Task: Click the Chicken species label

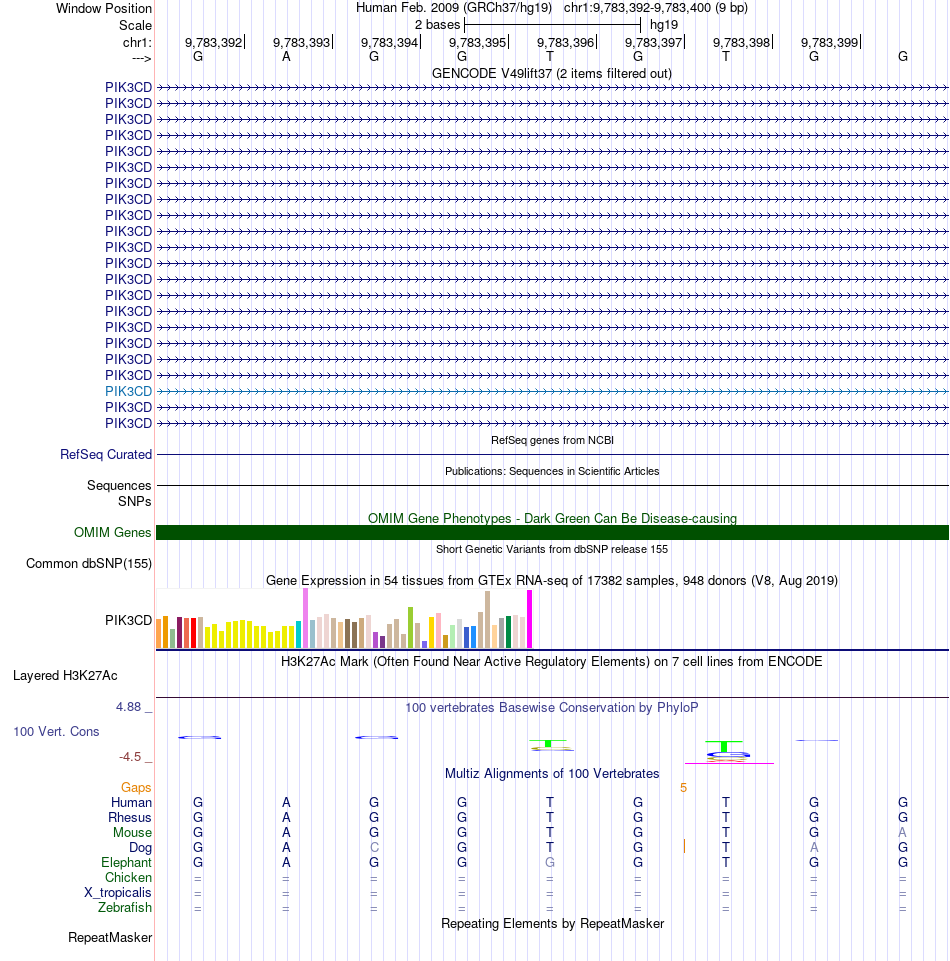Action: (128, 878)
